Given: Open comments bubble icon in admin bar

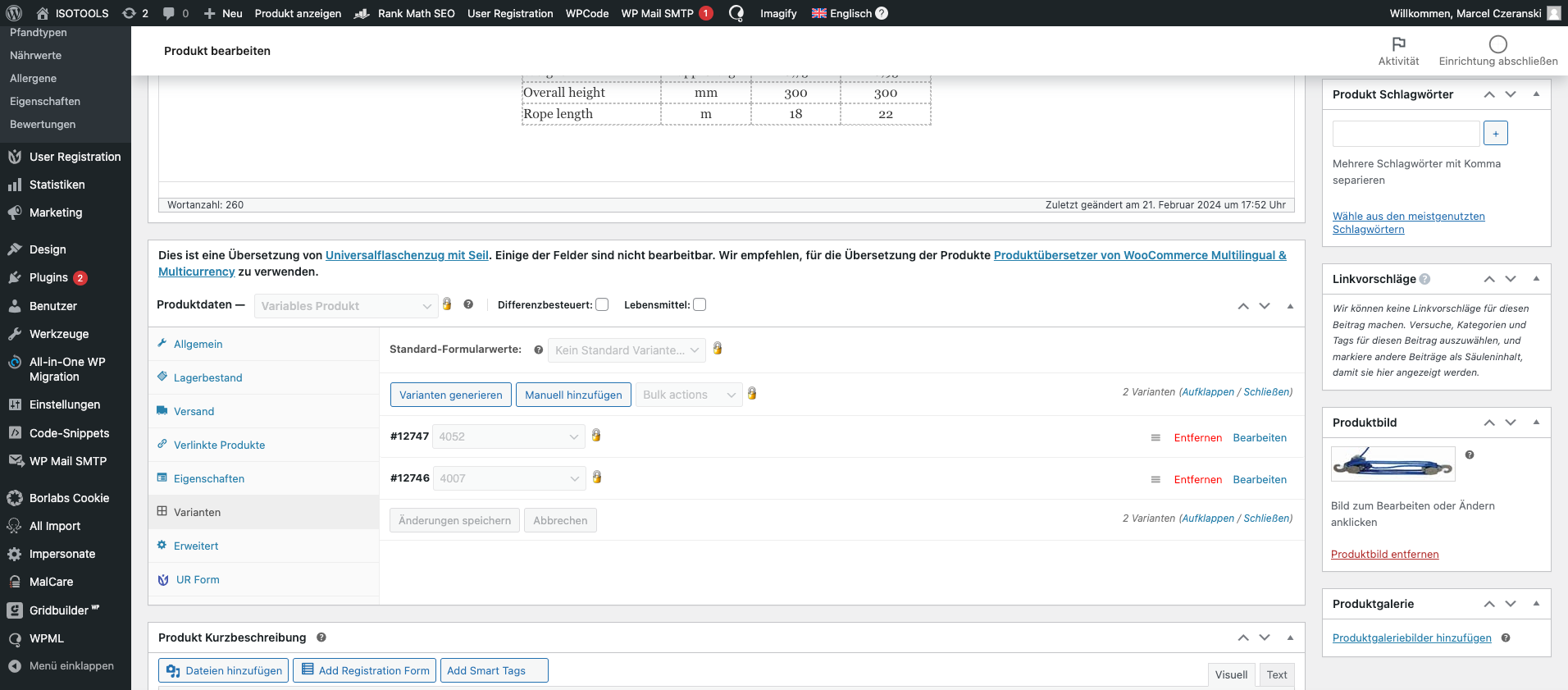Looking at the screenshot, I should [x=175, y=13].
